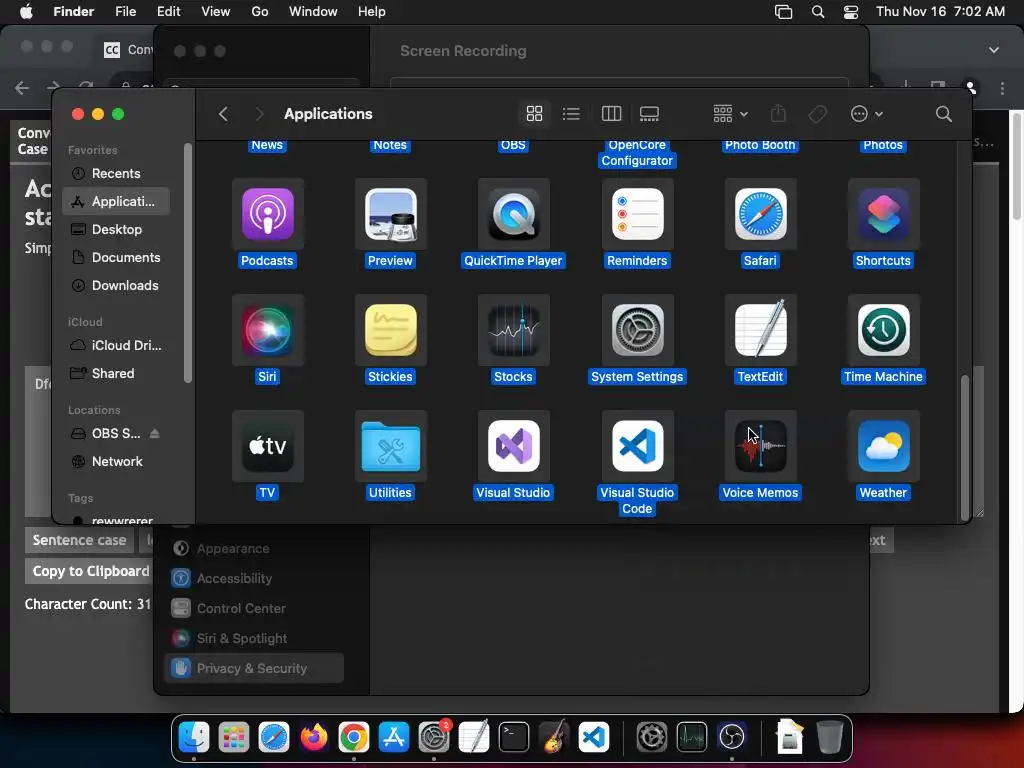Open Downloads in Finder sidebar
The image size is (1024, 768).
[116, 285]
